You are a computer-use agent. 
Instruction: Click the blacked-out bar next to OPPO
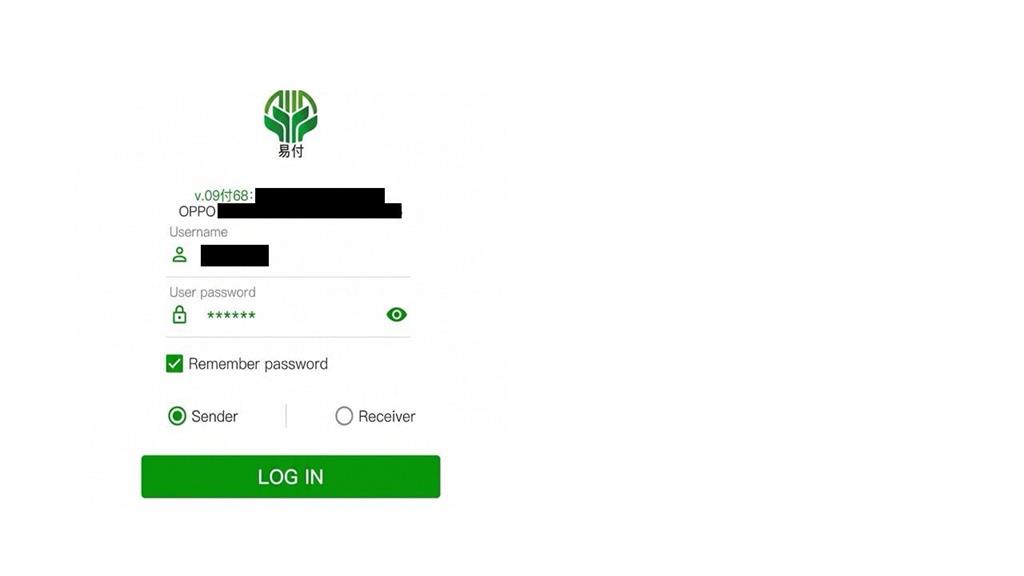pyautogui.click(x=310, y=211)
